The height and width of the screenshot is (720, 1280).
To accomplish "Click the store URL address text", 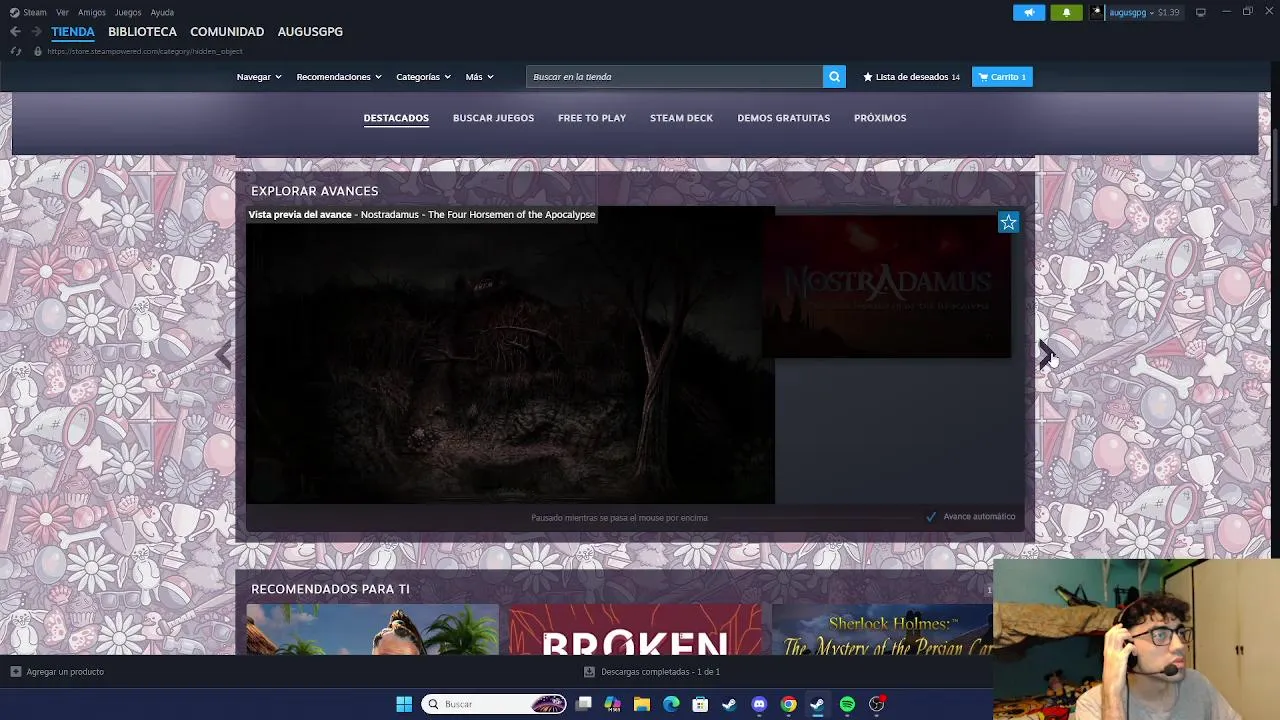I will (x=145, y=51).
